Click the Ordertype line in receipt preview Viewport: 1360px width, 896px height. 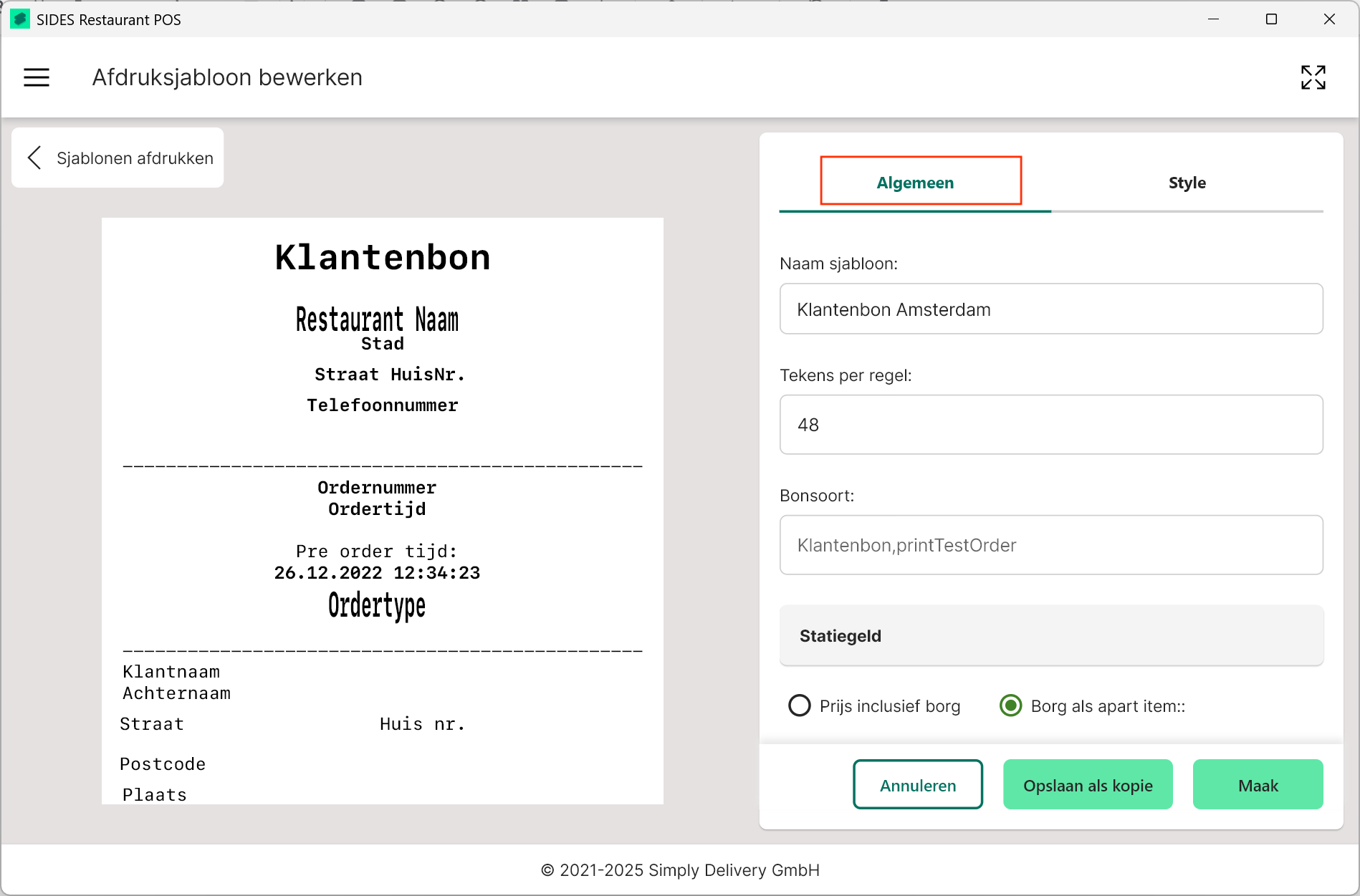377,606
